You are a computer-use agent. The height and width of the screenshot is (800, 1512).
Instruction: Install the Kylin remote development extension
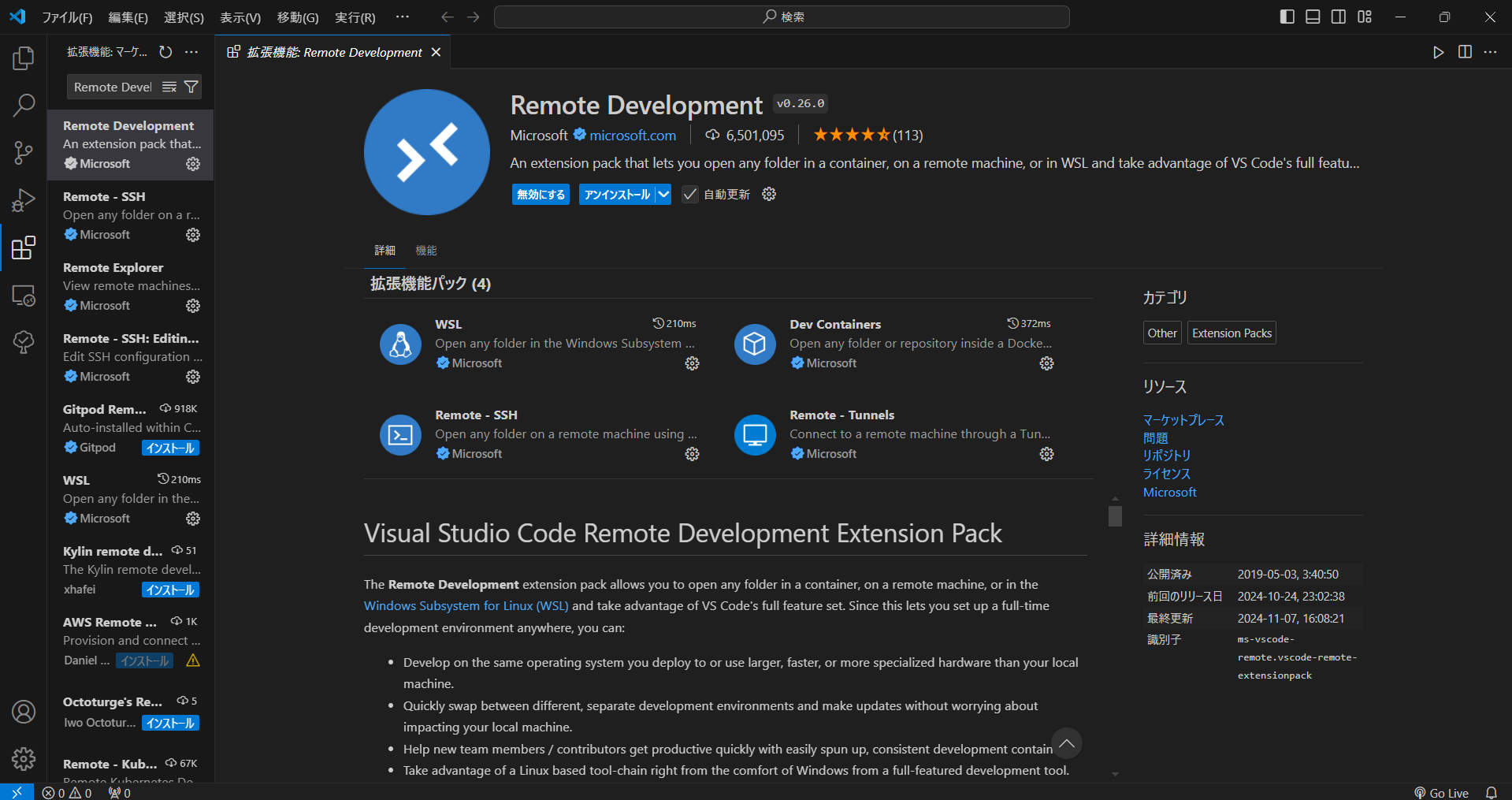170,590
